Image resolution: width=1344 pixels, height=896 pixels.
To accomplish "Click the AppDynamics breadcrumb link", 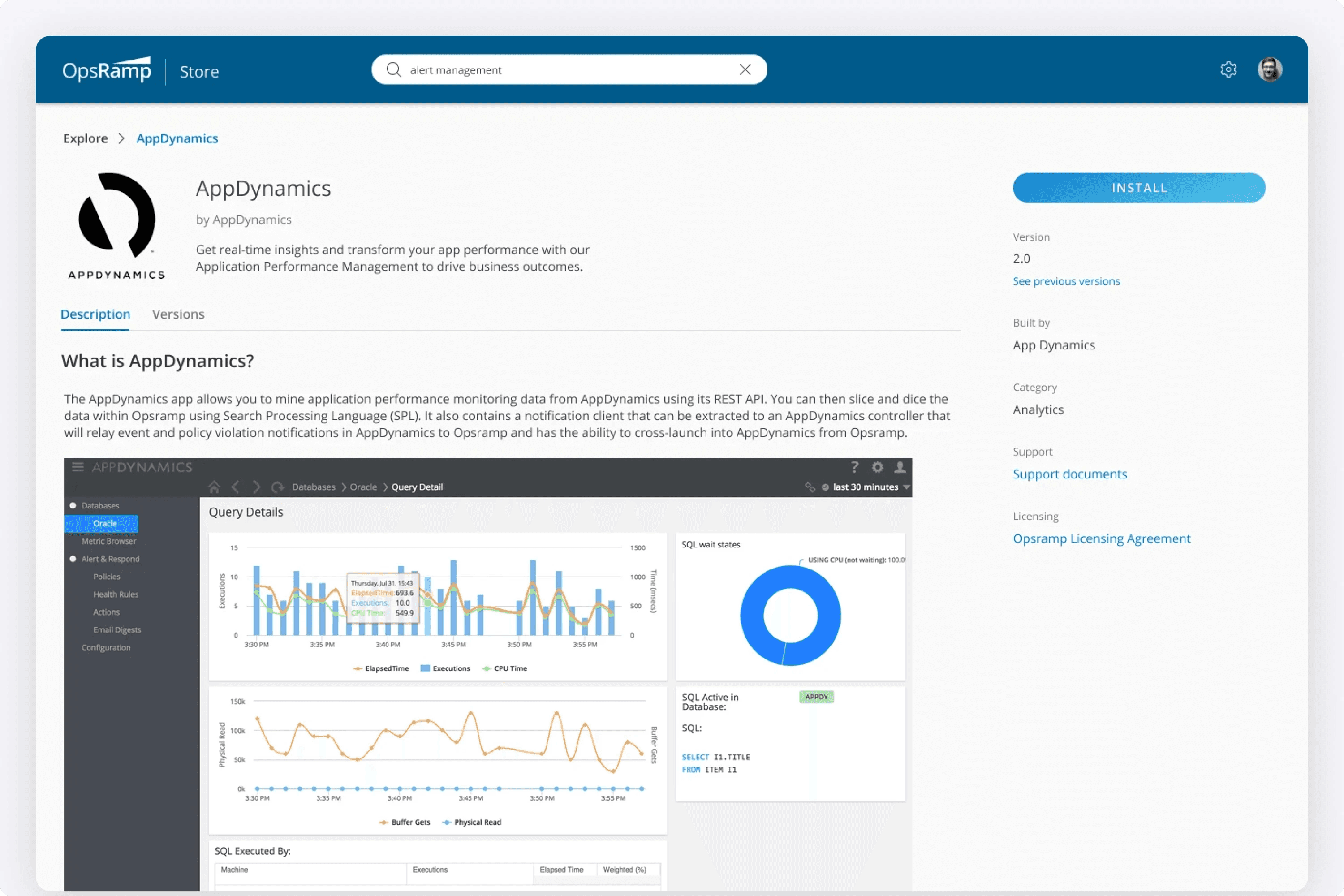I will pos(177,138).
